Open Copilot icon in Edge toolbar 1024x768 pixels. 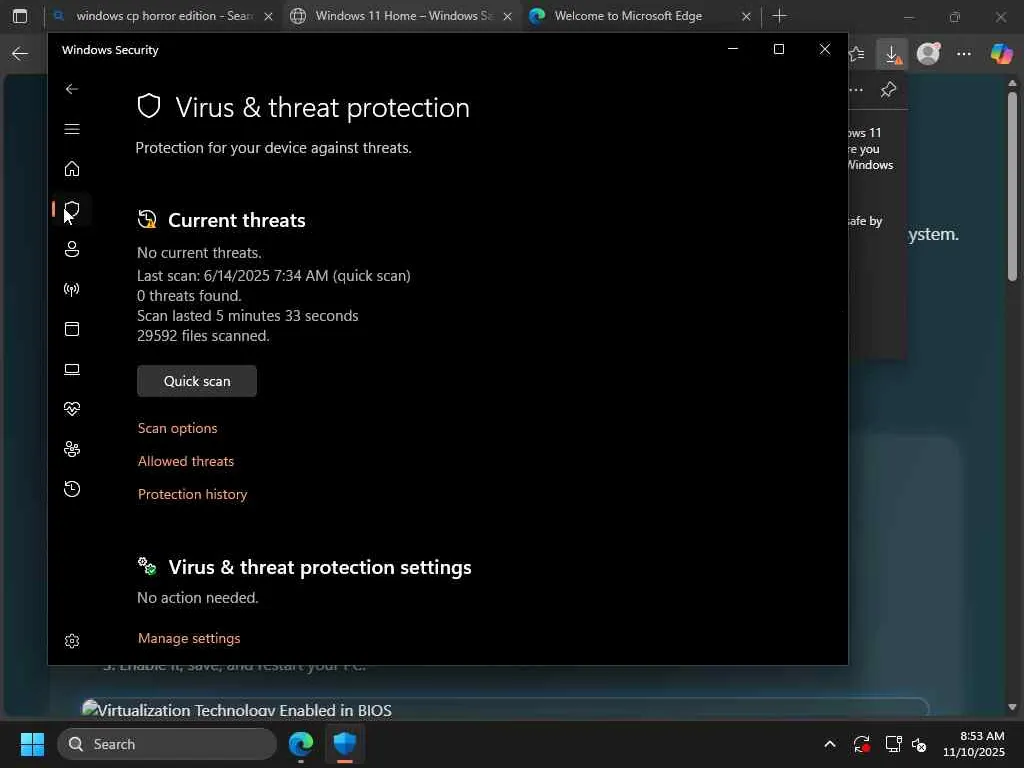(1001, 54)
